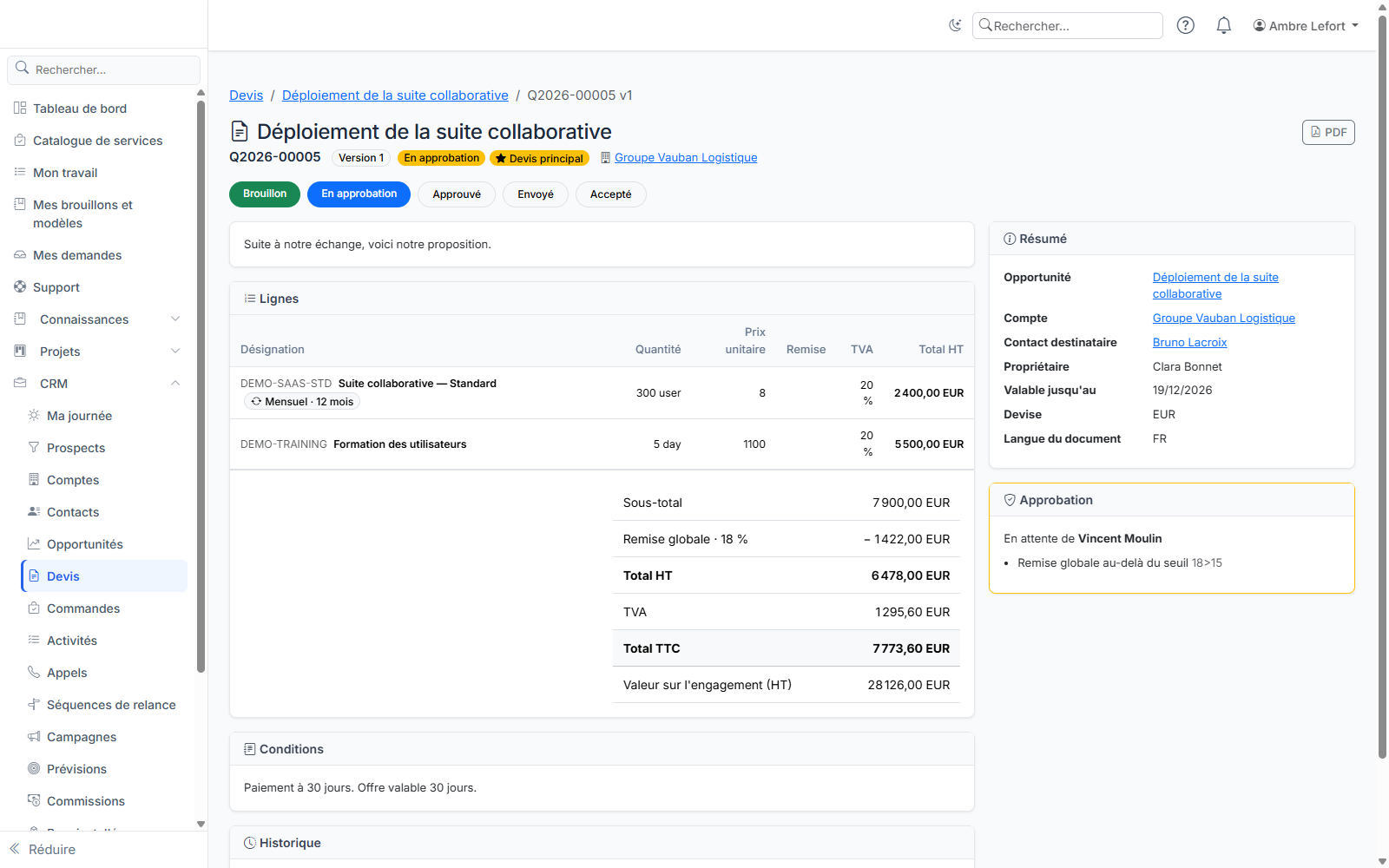Open Groupe Vauban Logistique link beside badges
The image size is (1389, 868).
[x=686, y=158]
